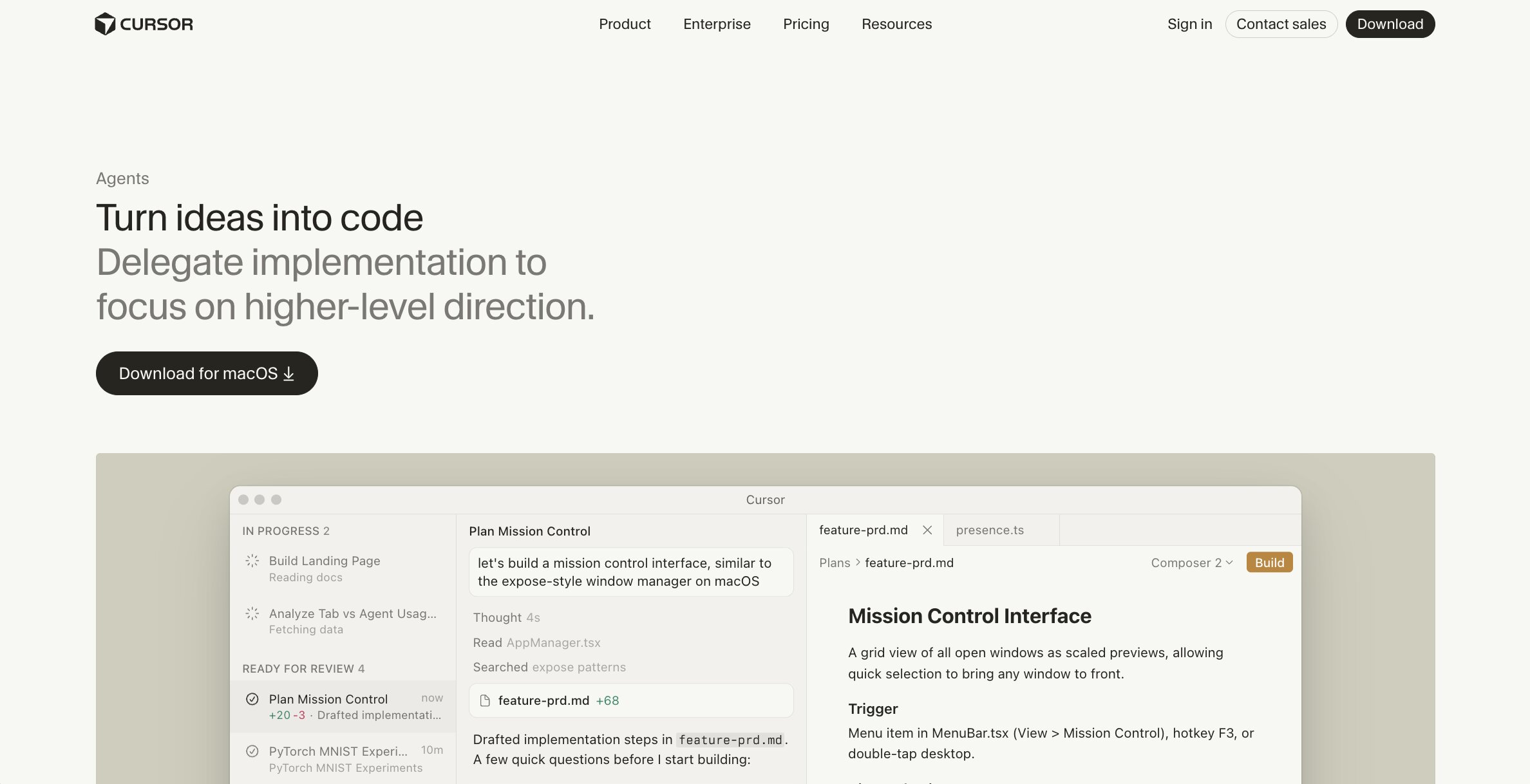Image resolution: width=1530 pixels, height=784 pixels.
Task: Click the download arrow icon for macOS
Action: coord(289,373)
